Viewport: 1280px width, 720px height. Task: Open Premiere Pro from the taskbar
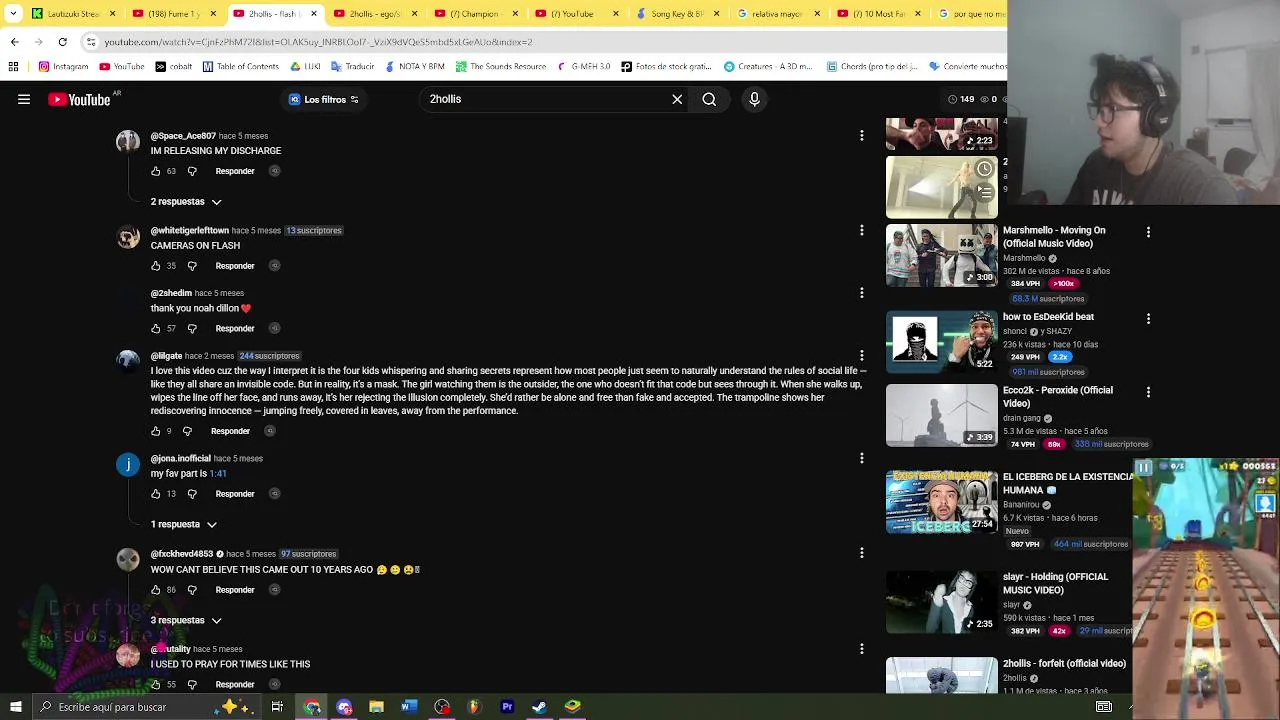507,707
